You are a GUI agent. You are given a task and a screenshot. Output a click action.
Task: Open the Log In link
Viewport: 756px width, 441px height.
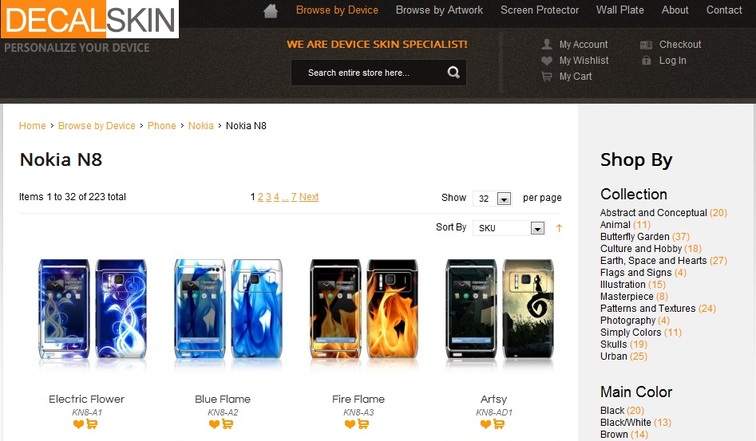tap(673, 60)
